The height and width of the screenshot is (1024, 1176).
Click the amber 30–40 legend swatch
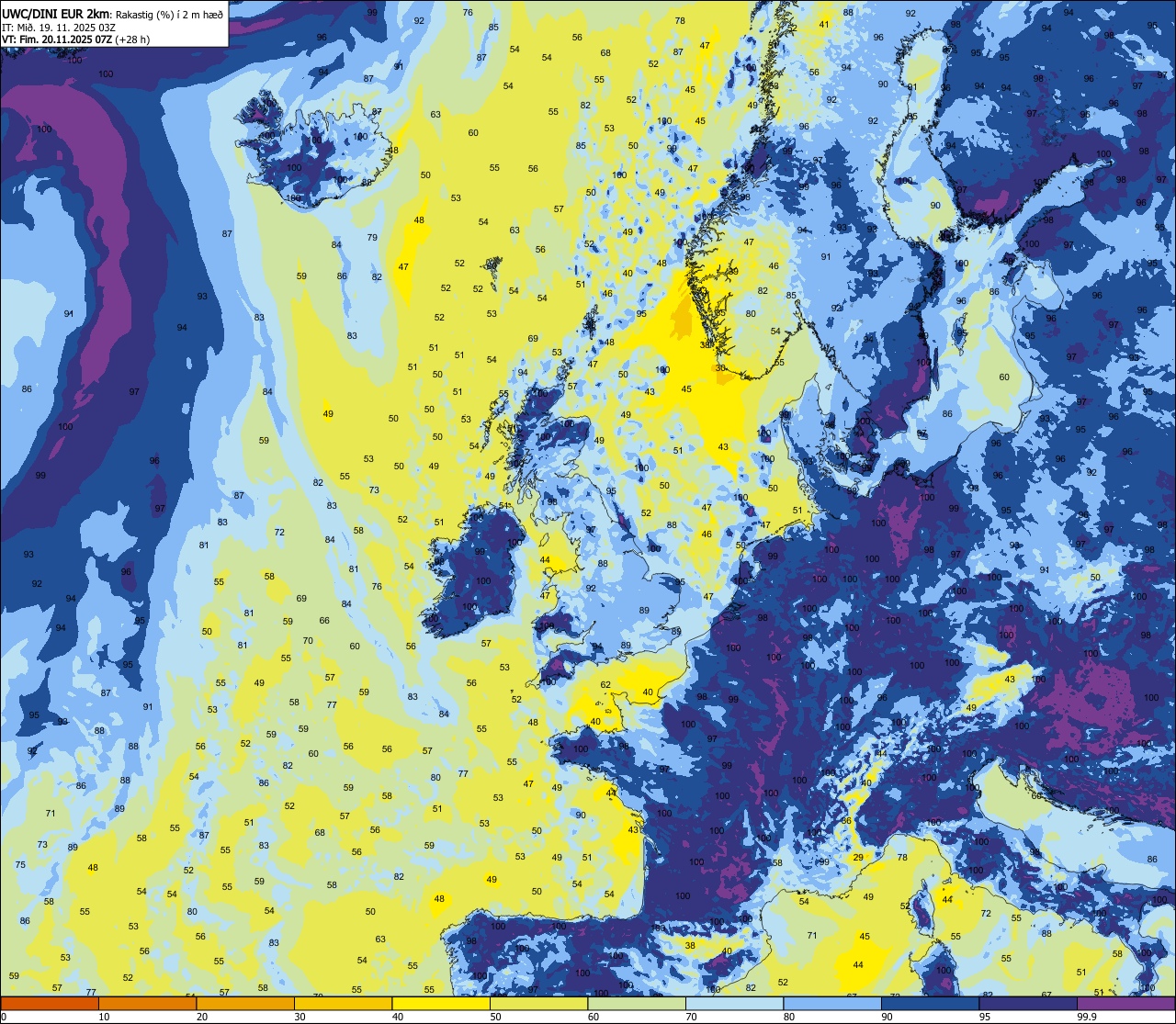[x=343, y=1003]
